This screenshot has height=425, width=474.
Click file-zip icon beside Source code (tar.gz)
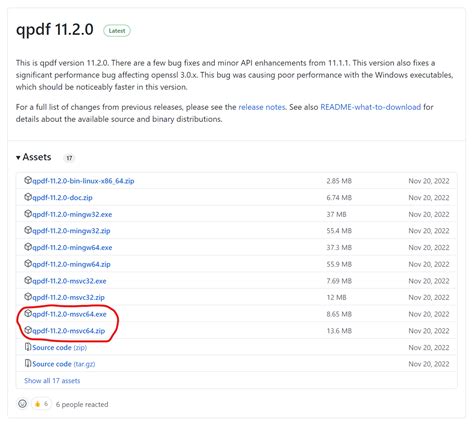28,364
